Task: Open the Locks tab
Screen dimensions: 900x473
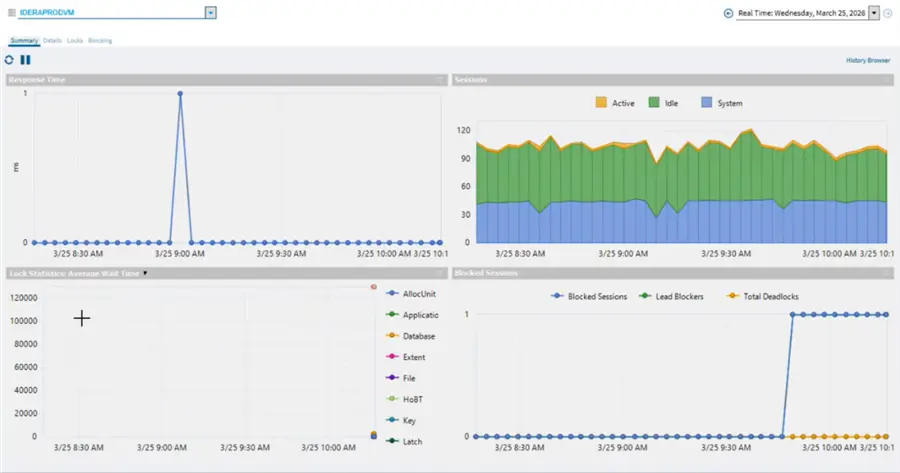Action: tap(75, 41)
